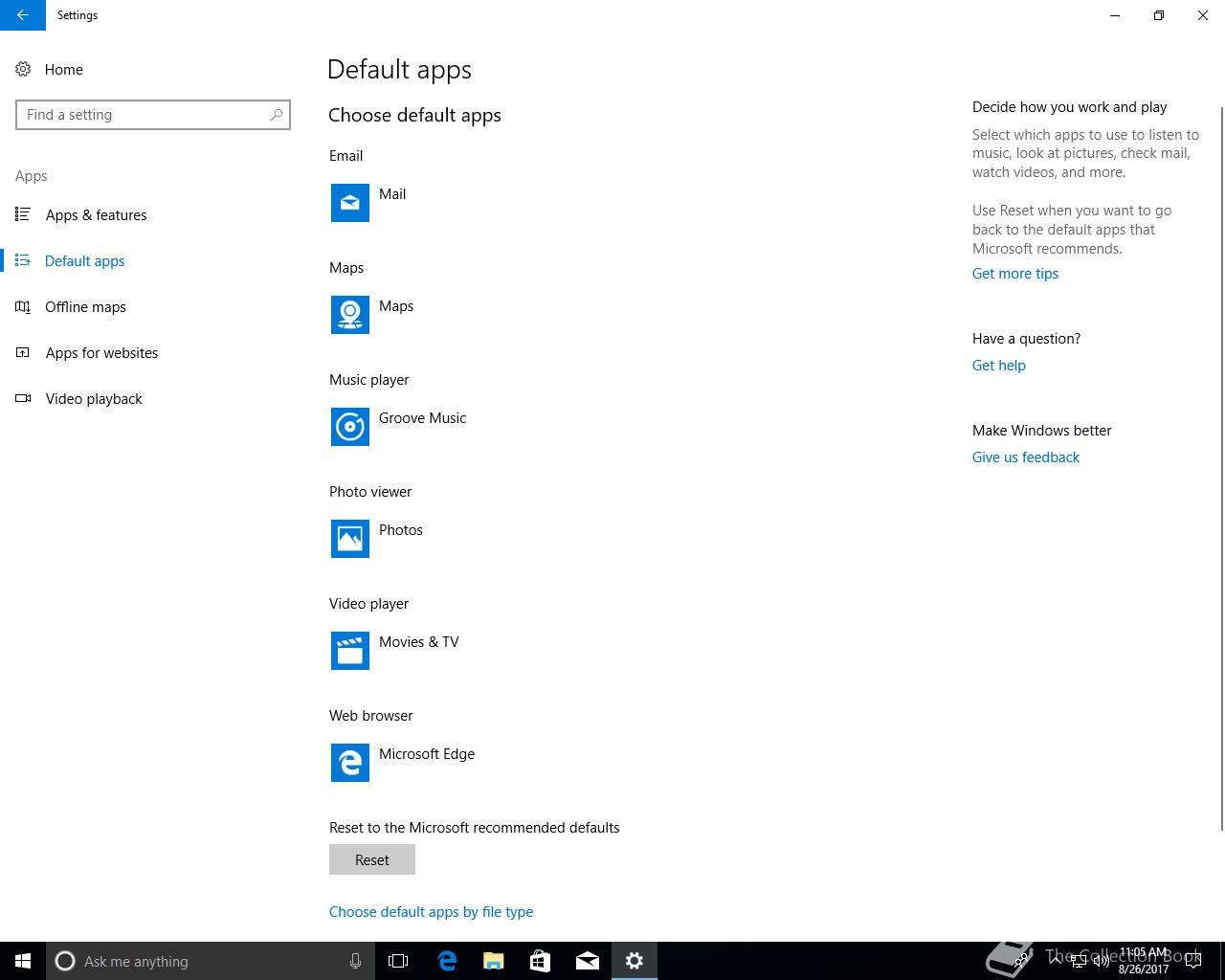Image resolution: width=1225 pixels, height=980 pixels.
Task: Click Give us feedback link
Action: 1026,457
